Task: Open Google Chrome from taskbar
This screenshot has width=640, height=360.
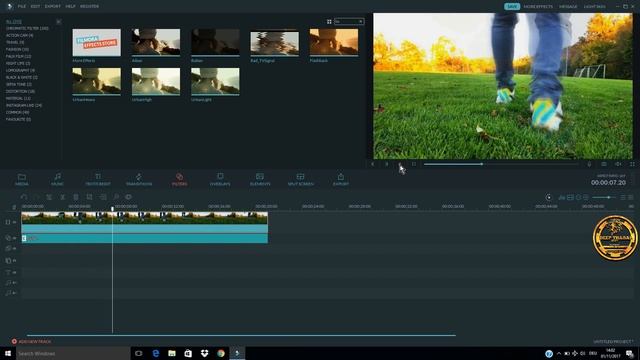Action: click(221, 353)
